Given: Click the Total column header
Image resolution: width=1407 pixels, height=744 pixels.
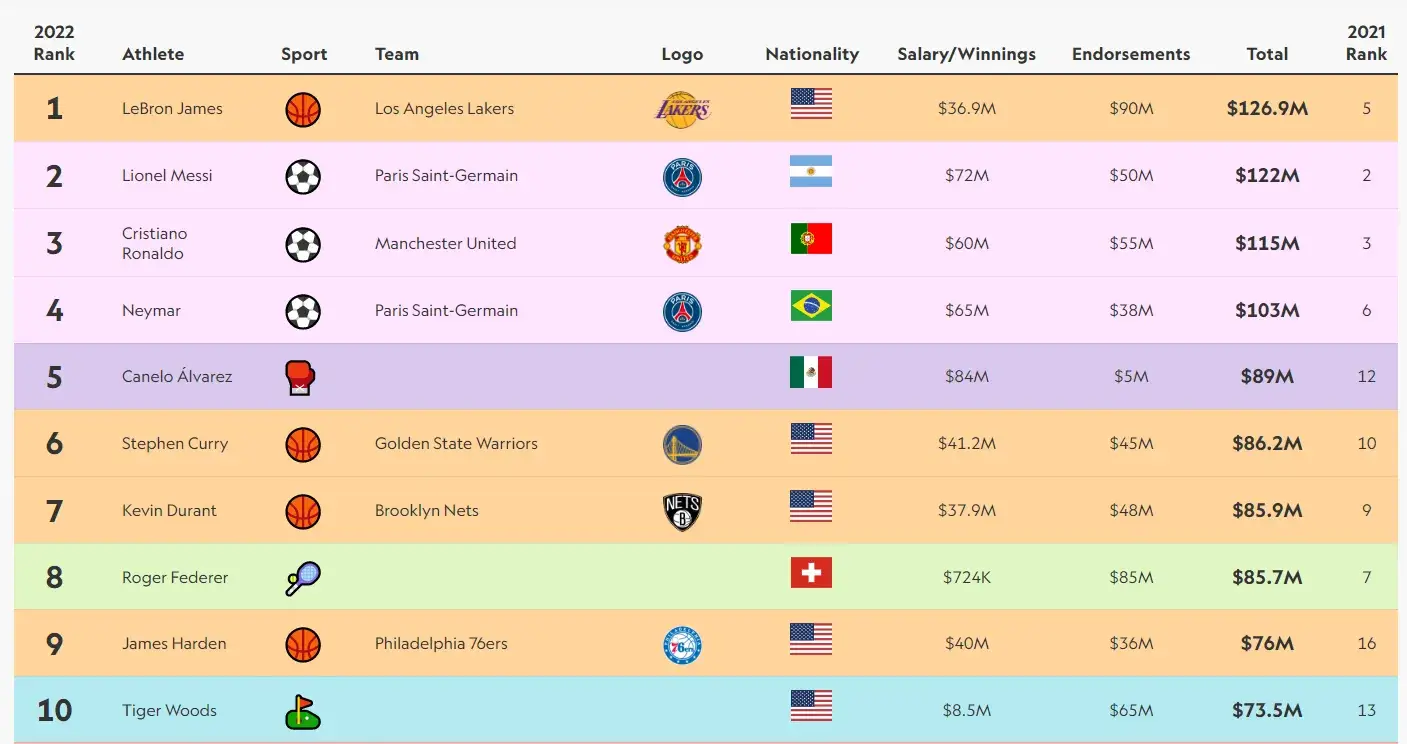Looking at the screenshot, I should click(1267, 54).
